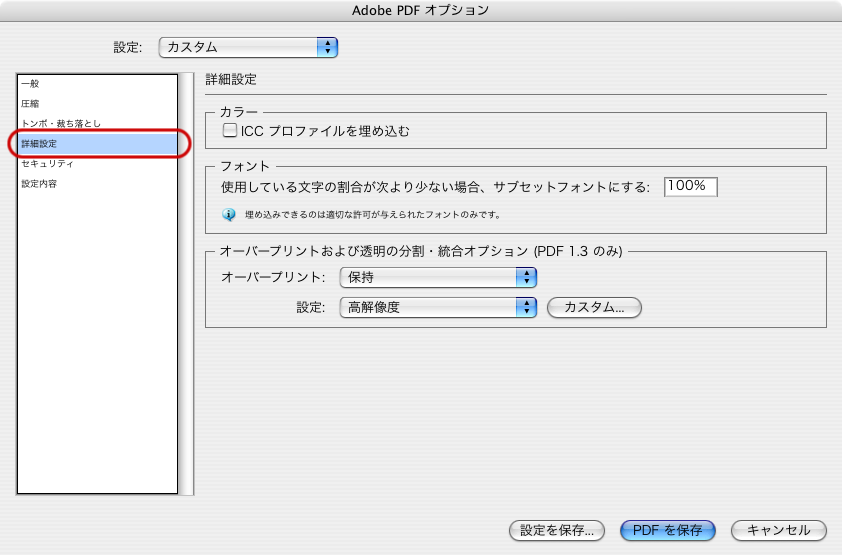
Task: Open the flattener 設定 dropdown showing 高解像度
Action: point(438,308)
